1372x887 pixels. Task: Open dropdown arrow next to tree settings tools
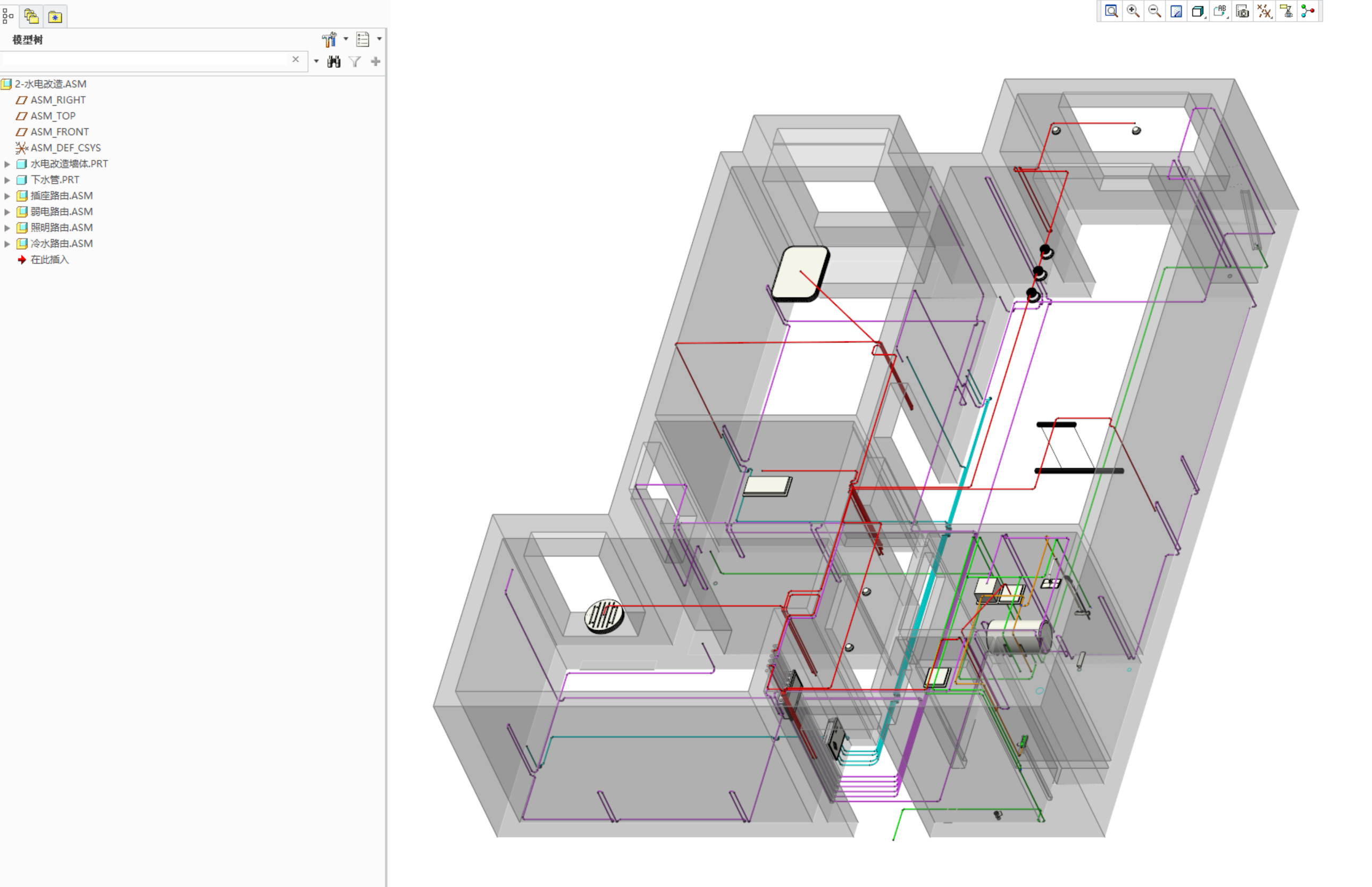346,39
